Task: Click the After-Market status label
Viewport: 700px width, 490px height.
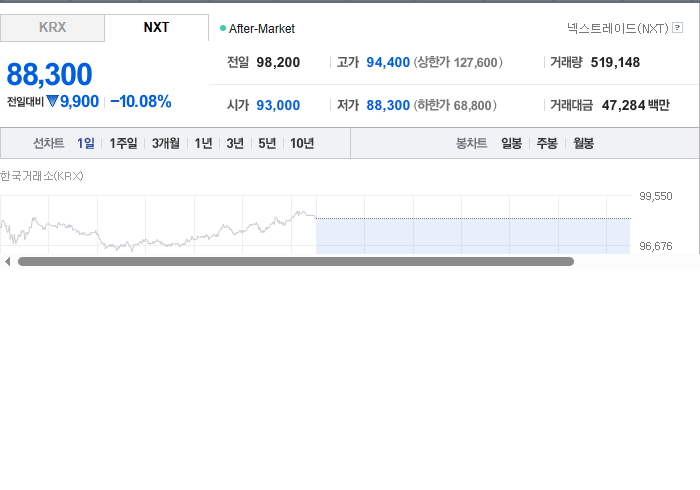Action: [x=262, y=29]
